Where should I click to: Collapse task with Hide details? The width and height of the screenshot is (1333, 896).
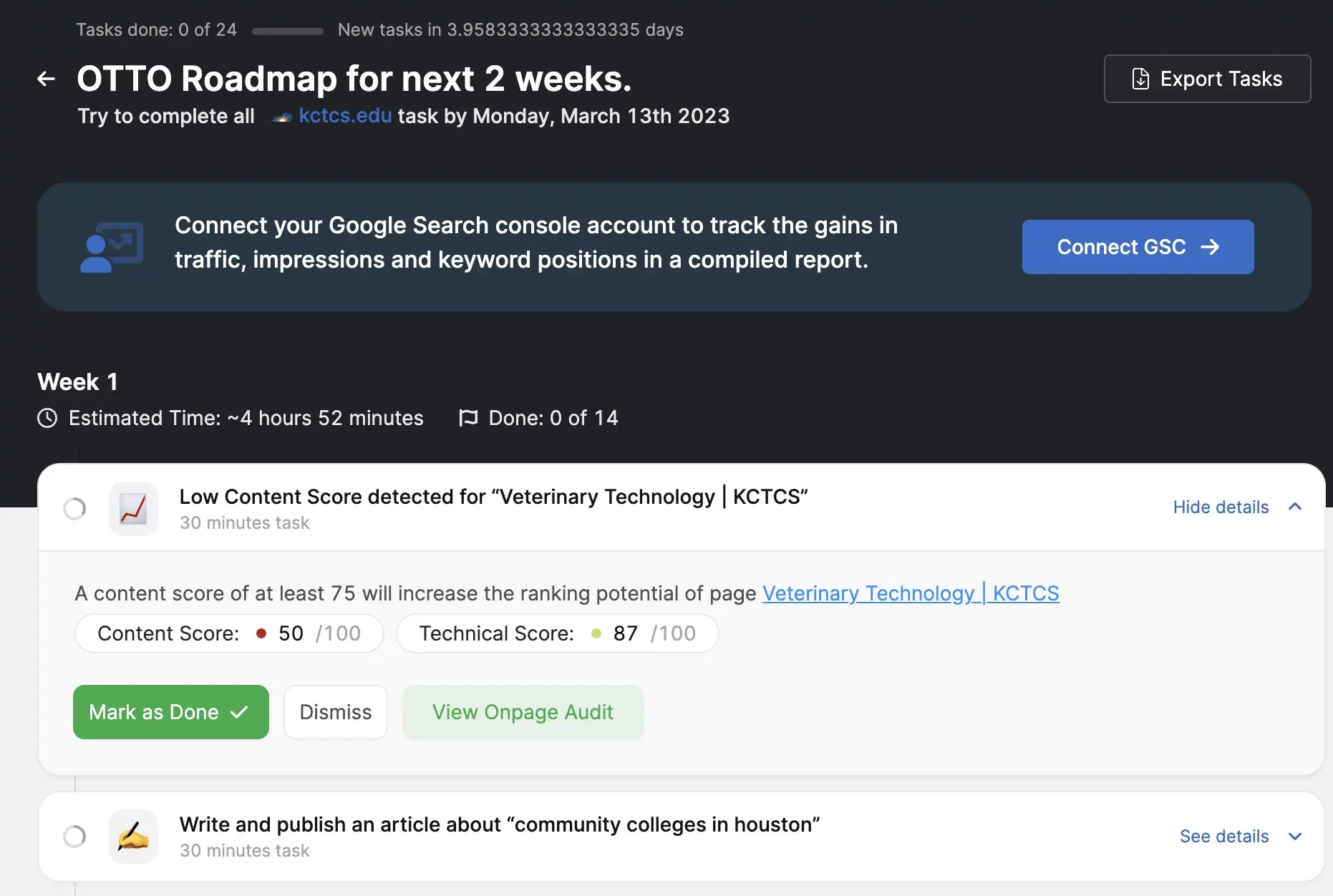coord(1221,507)
